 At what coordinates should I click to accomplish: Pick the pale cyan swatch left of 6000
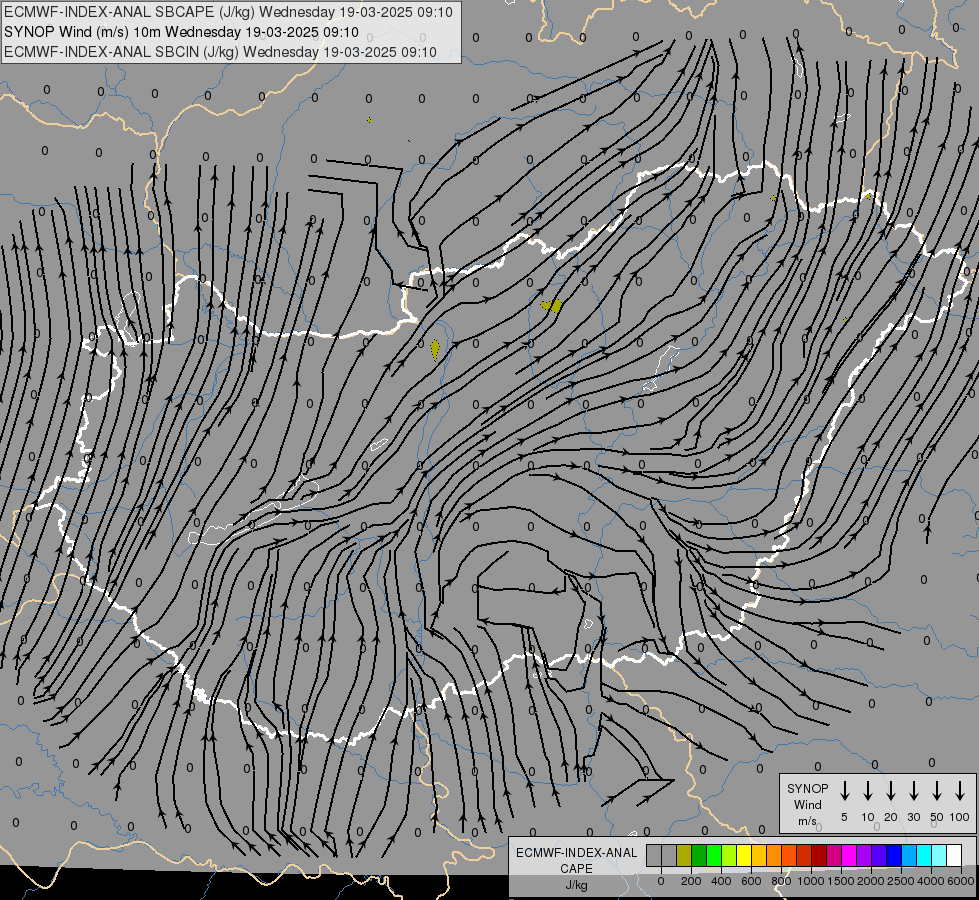939,855
